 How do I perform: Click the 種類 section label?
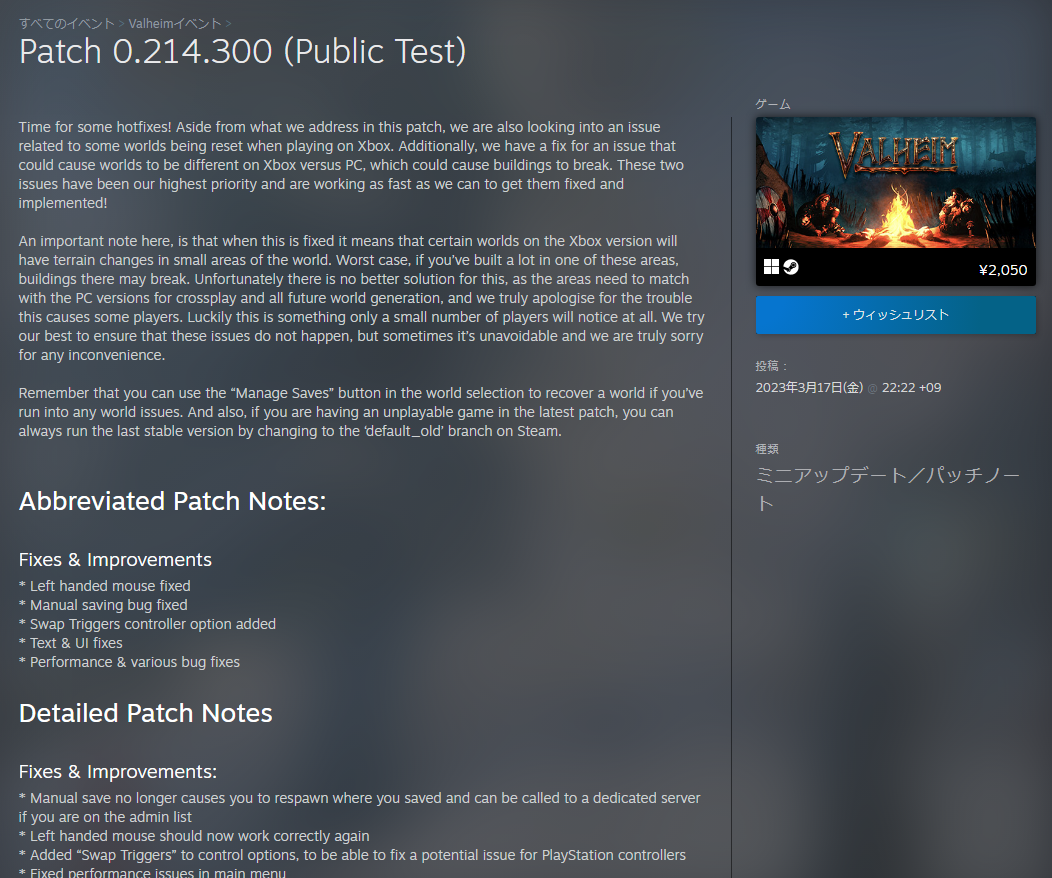pos(767,449)
